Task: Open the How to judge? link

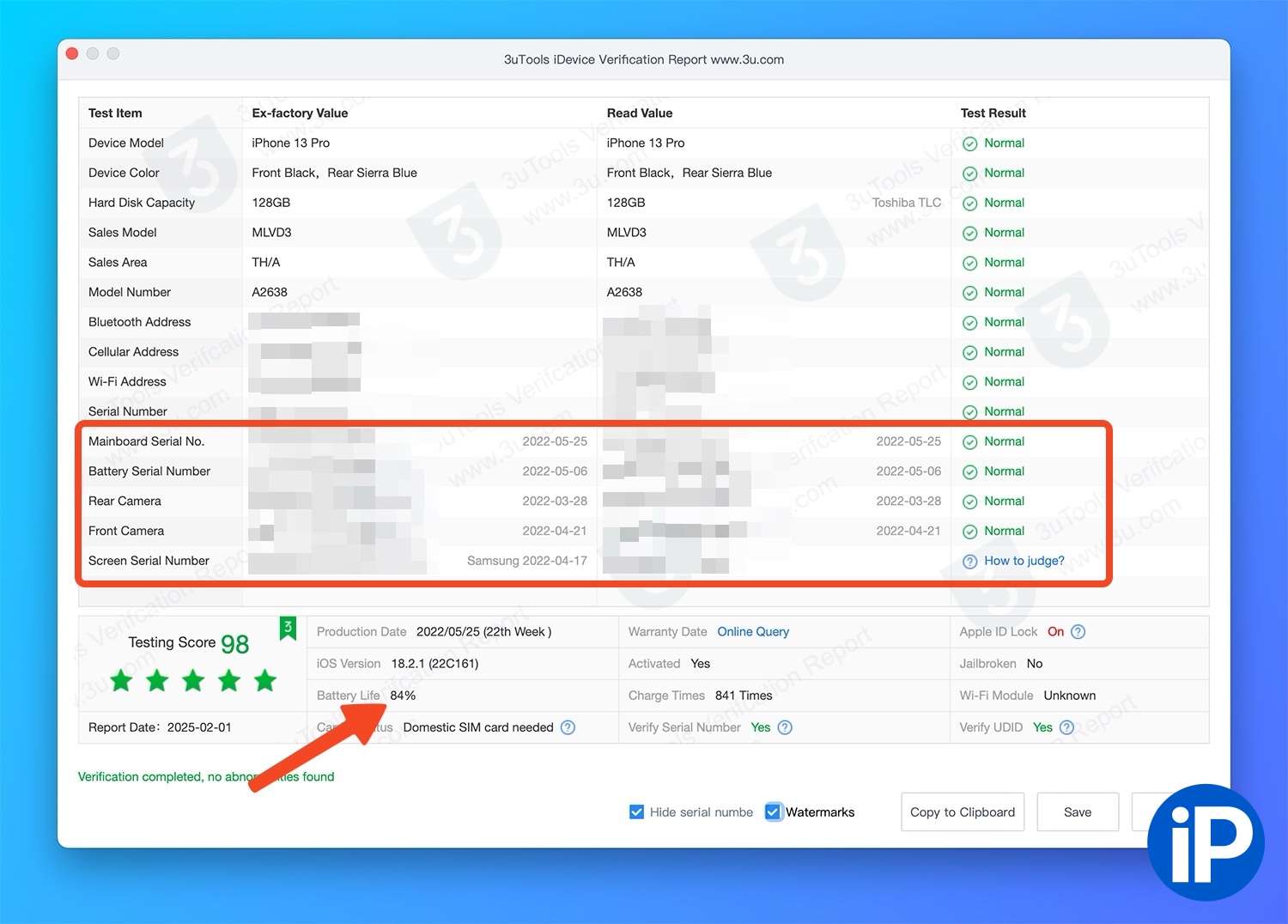Action: tap(1024, 561)
